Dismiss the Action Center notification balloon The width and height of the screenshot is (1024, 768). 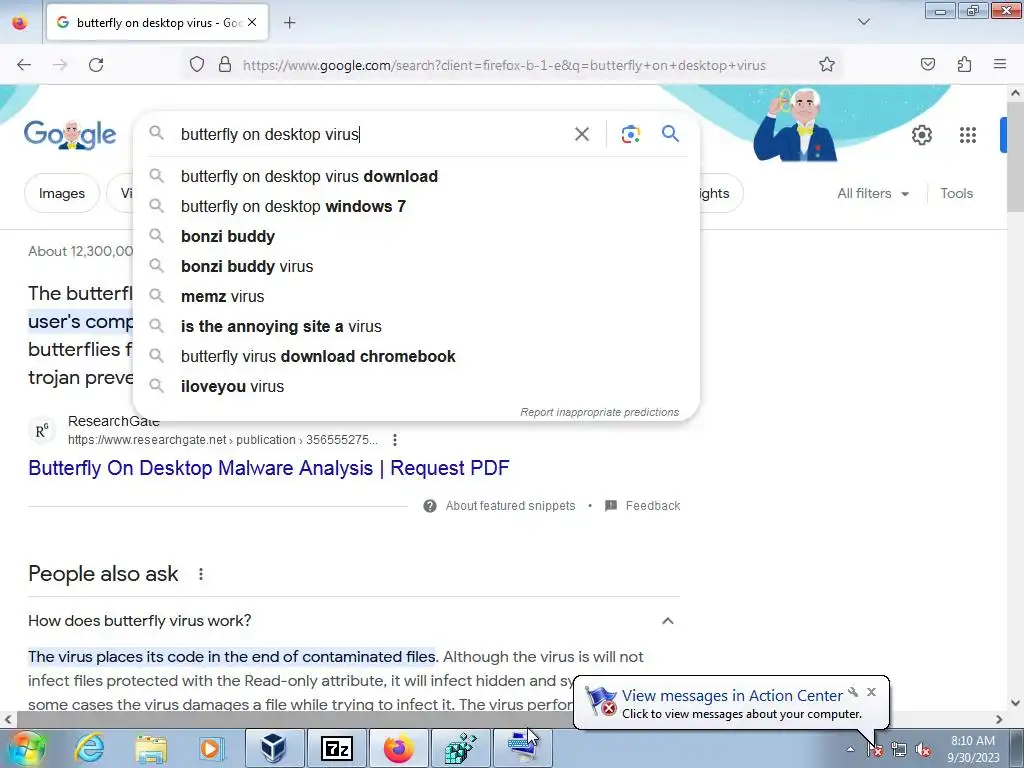[x=871, y=692]
